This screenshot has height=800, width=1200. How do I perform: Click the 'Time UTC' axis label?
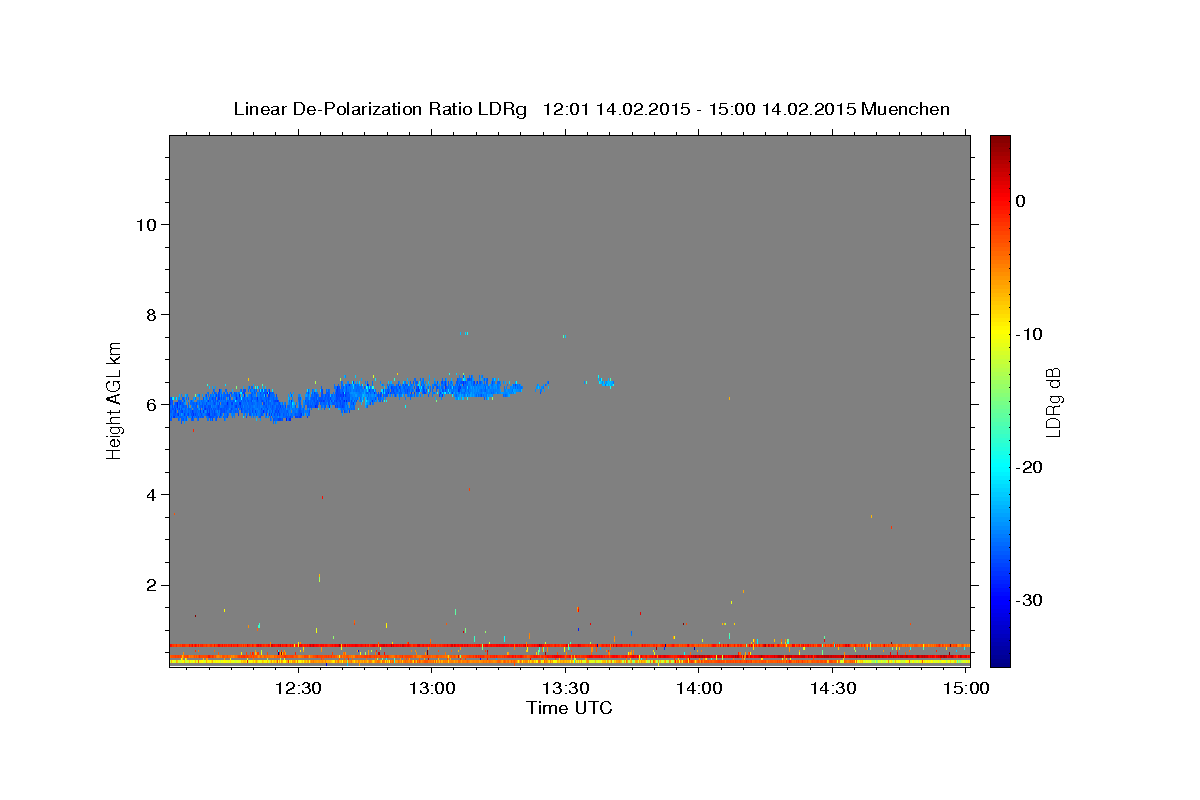point(569,708)
